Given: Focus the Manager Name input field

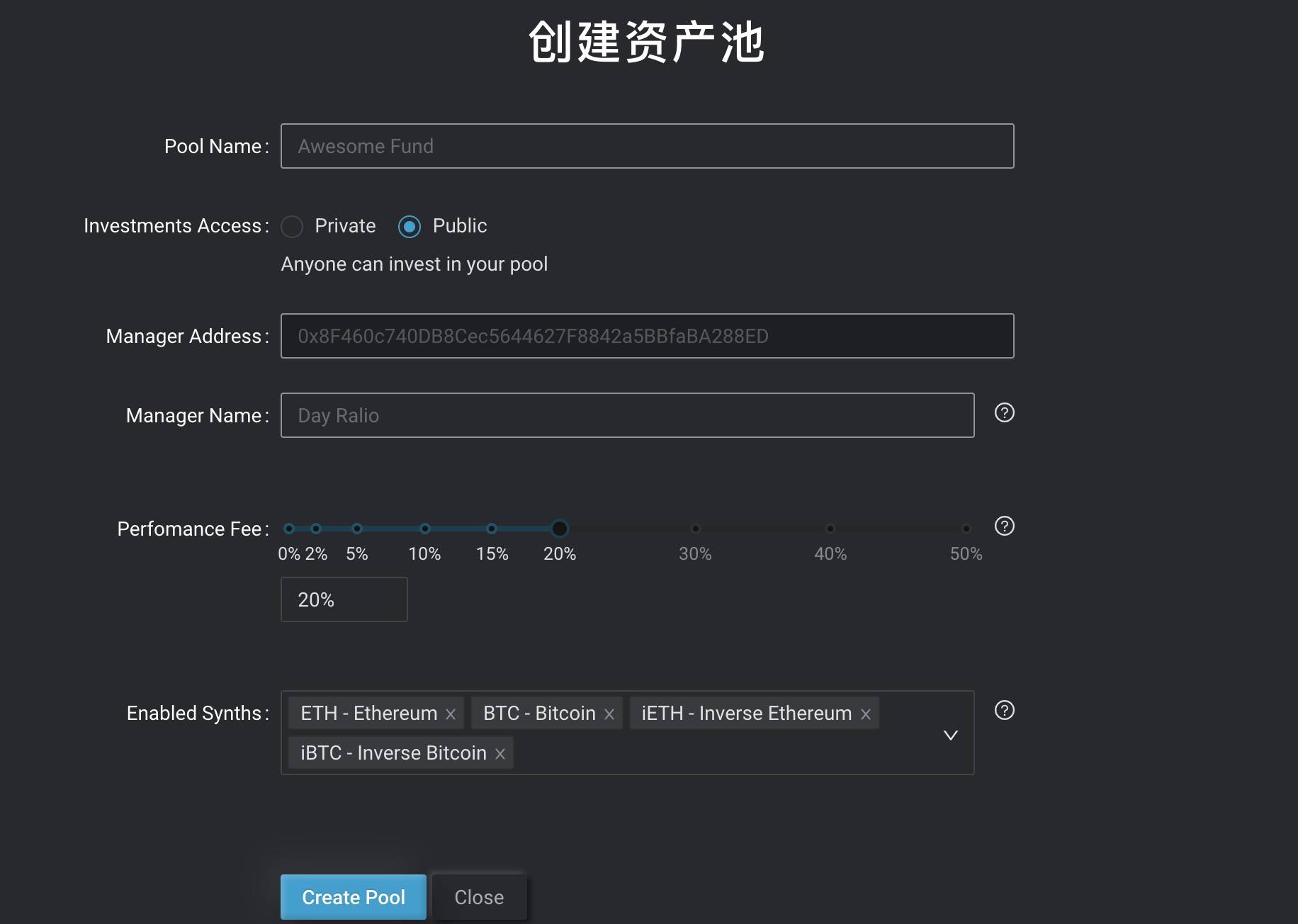Looking at the screenshot, I should [628, 415].
